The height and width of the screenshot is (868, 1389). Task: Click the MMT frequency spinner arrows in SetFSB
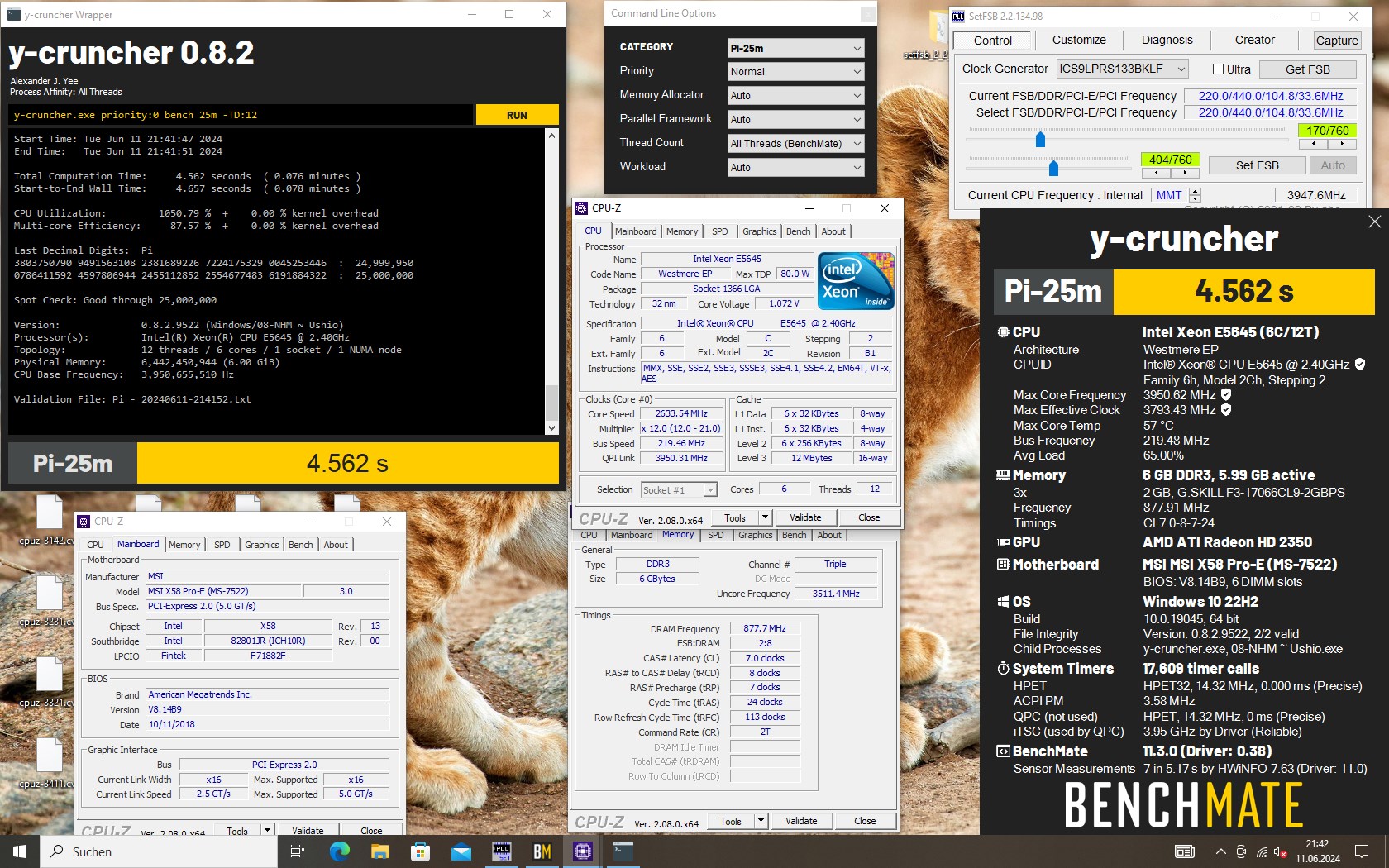1195,195
